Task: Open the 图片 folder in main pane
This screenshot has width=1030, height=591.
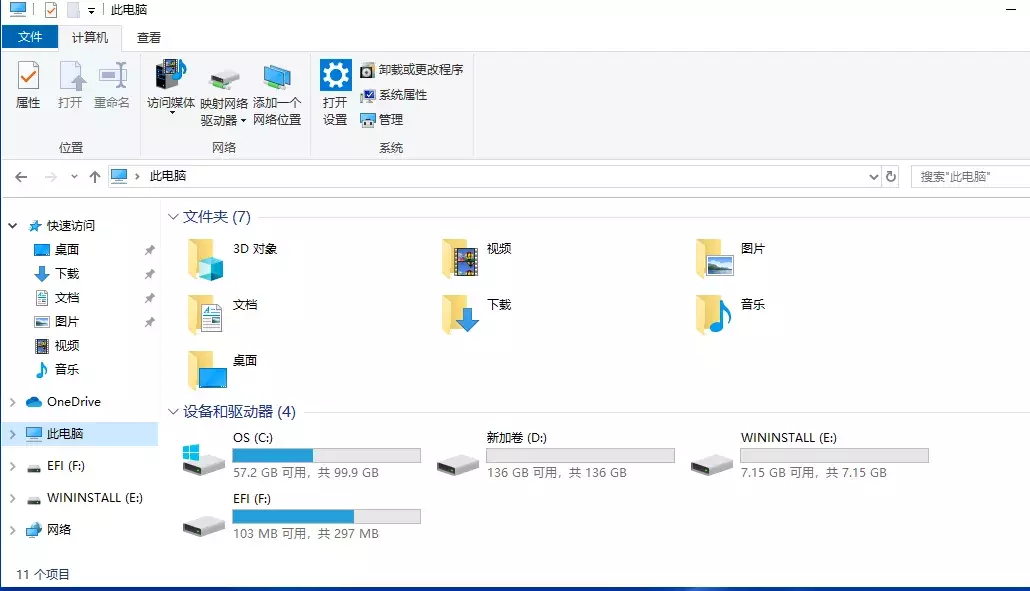Action: pos(731,259)
